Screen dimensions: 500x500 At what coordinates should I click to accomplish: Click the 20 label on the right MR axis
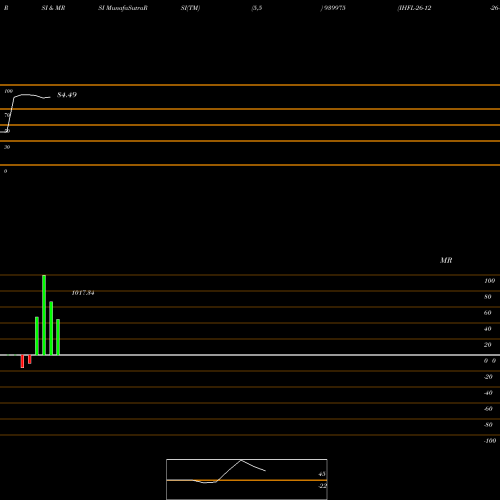(488, 345)
